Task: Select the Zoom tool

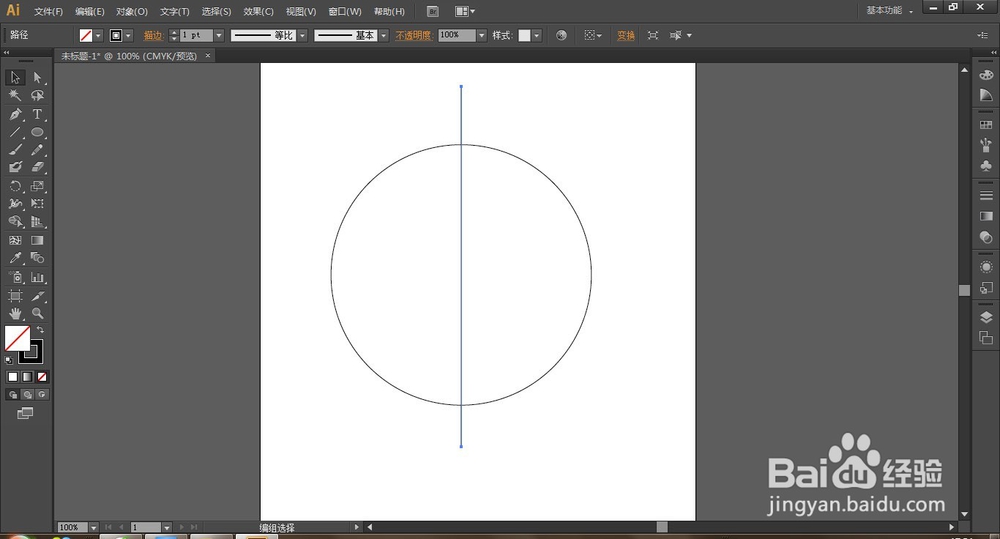Action: 37,313
